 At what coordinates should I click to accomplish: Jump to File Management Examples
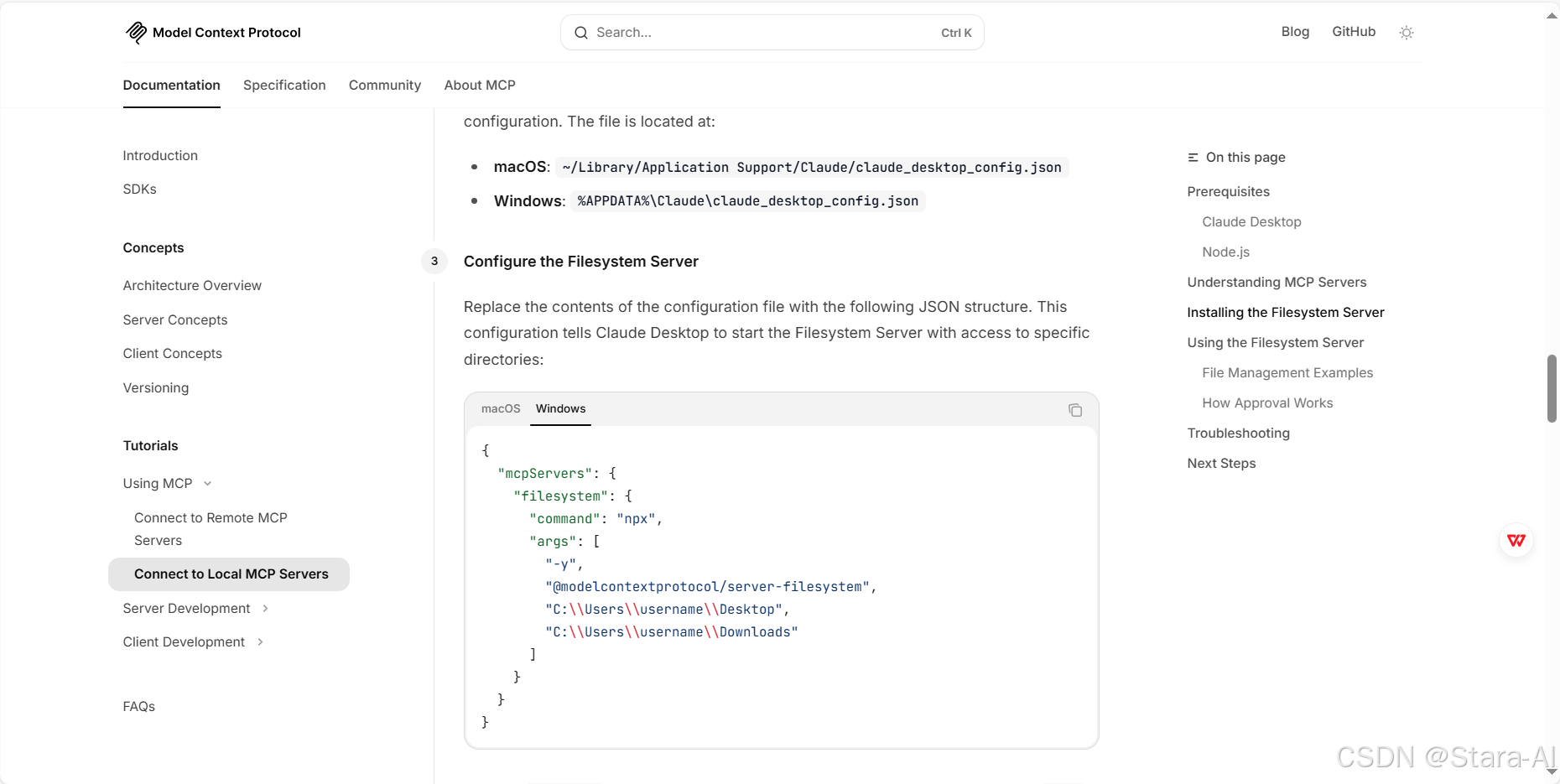(1287, 373)
